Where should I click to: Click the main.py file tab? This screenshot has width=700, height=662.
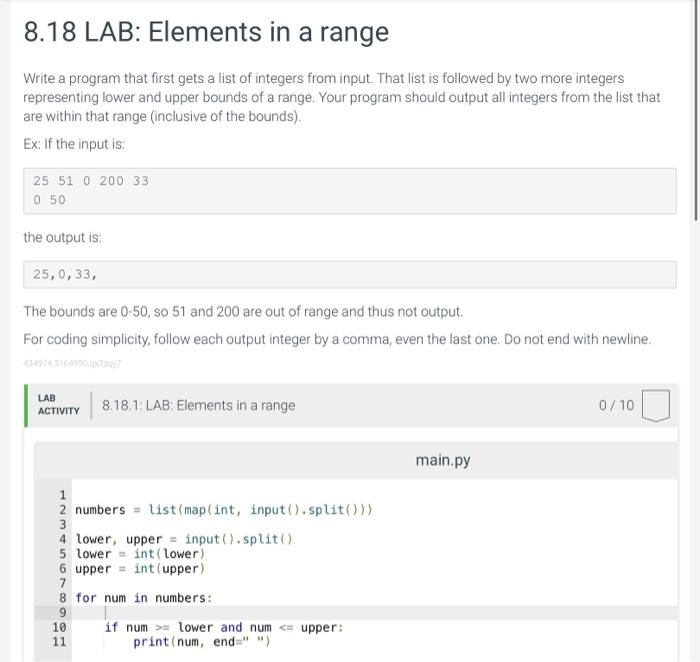[x=443, y=460]
